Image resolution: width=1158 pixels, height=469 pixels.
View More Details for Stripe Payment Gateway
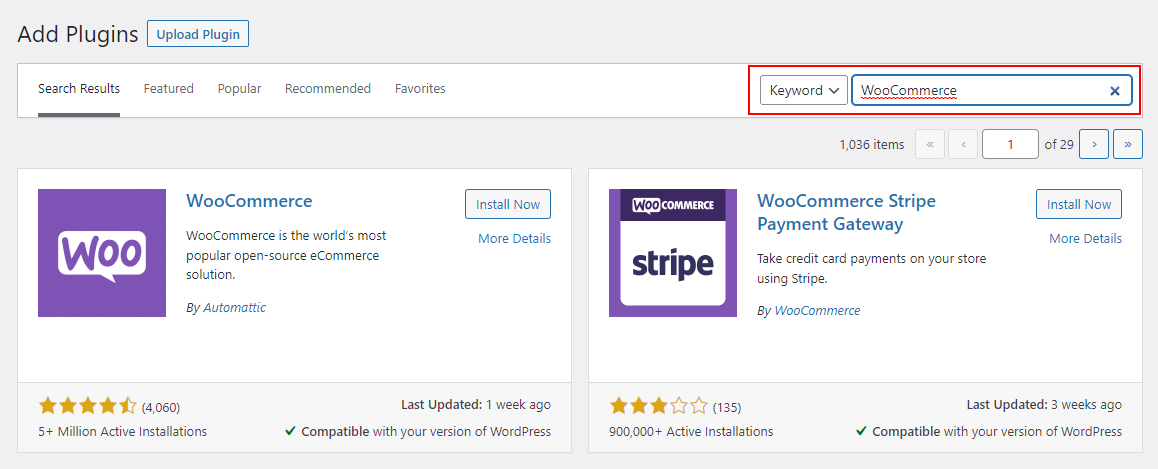pos(1085,239)
